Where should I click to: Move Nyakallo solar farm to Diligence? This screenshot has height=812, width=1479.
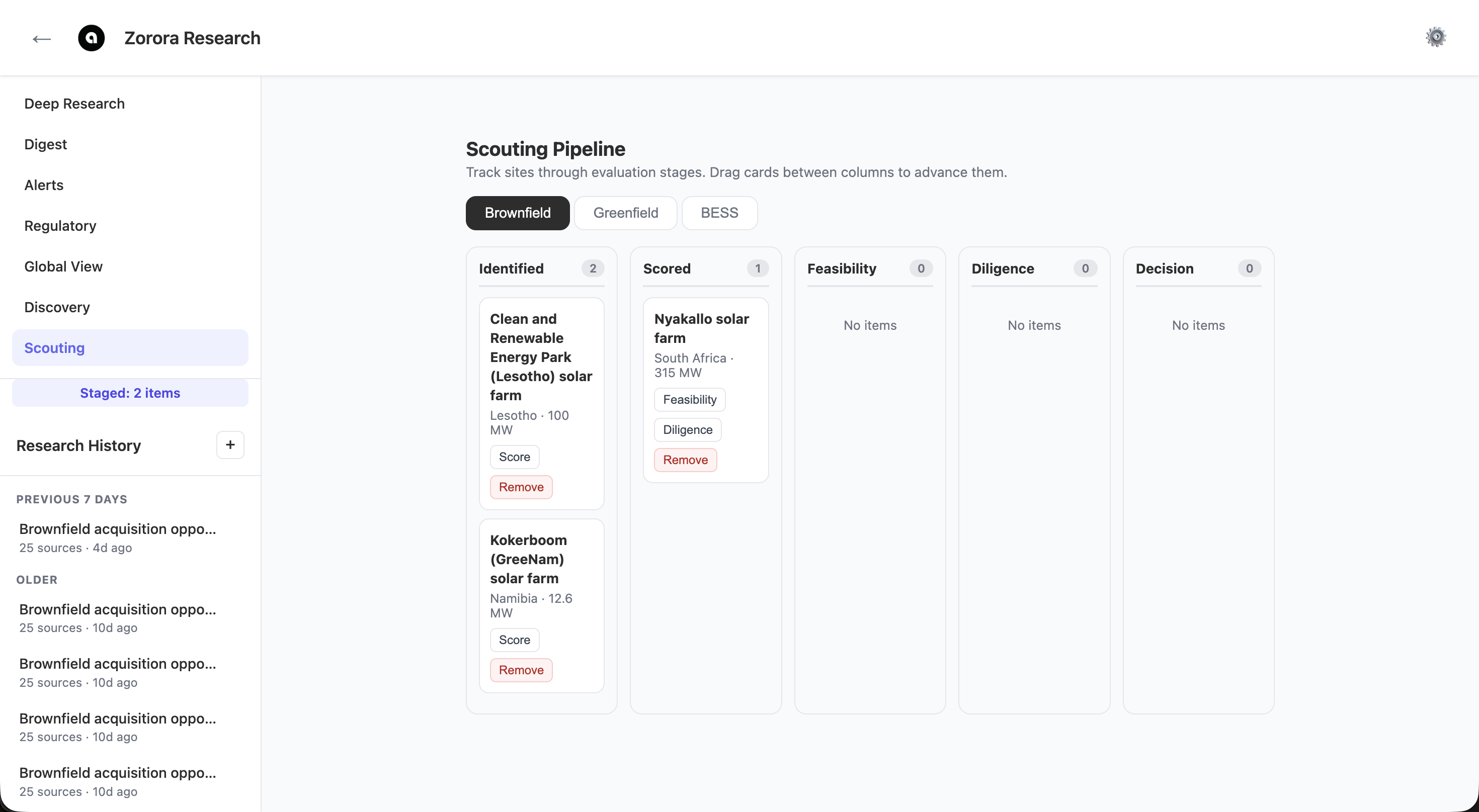tap(687, 430)
